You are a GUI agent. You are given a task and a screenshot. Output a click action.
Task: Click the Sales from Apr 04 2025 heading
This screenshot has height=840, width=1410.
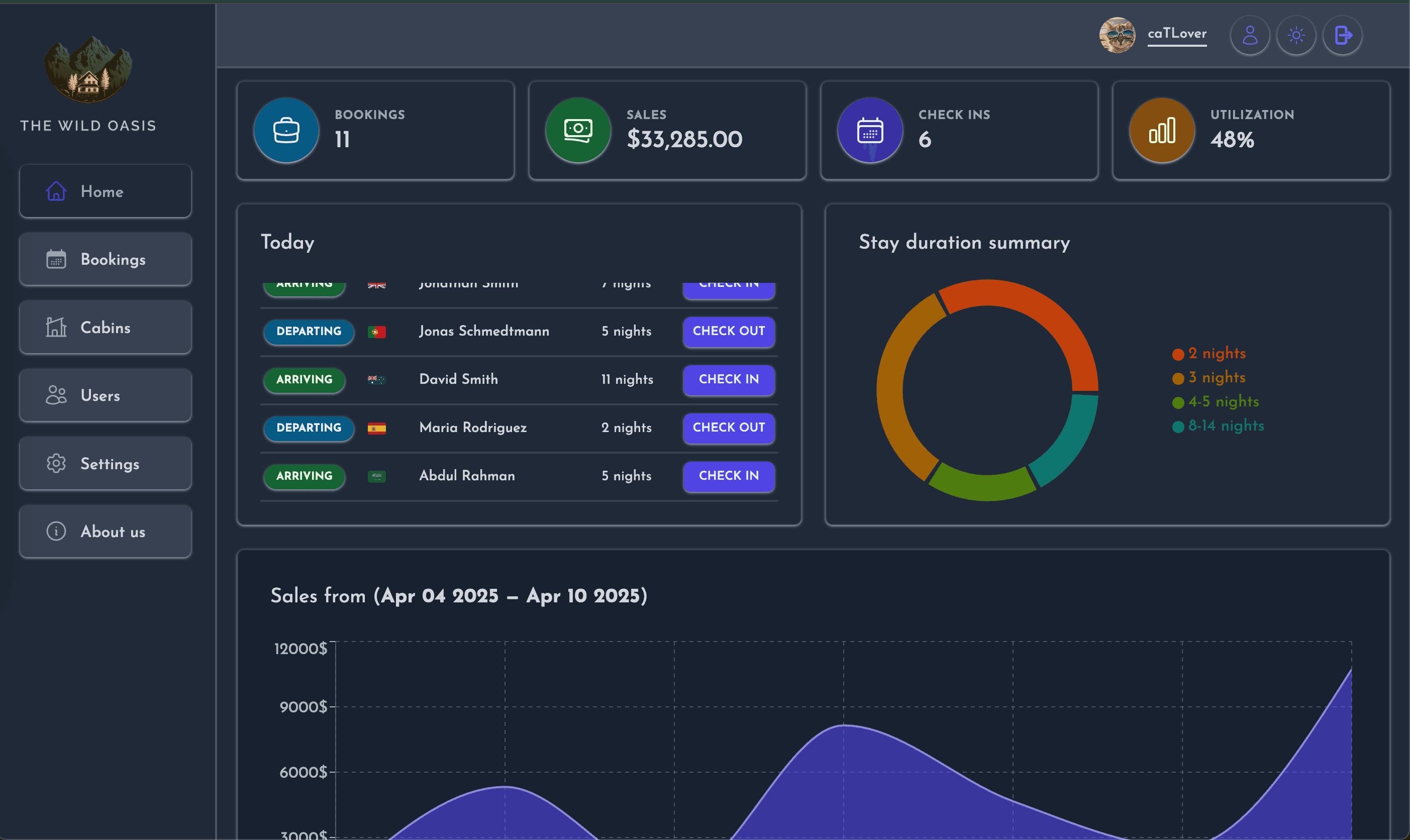[459, 595]
